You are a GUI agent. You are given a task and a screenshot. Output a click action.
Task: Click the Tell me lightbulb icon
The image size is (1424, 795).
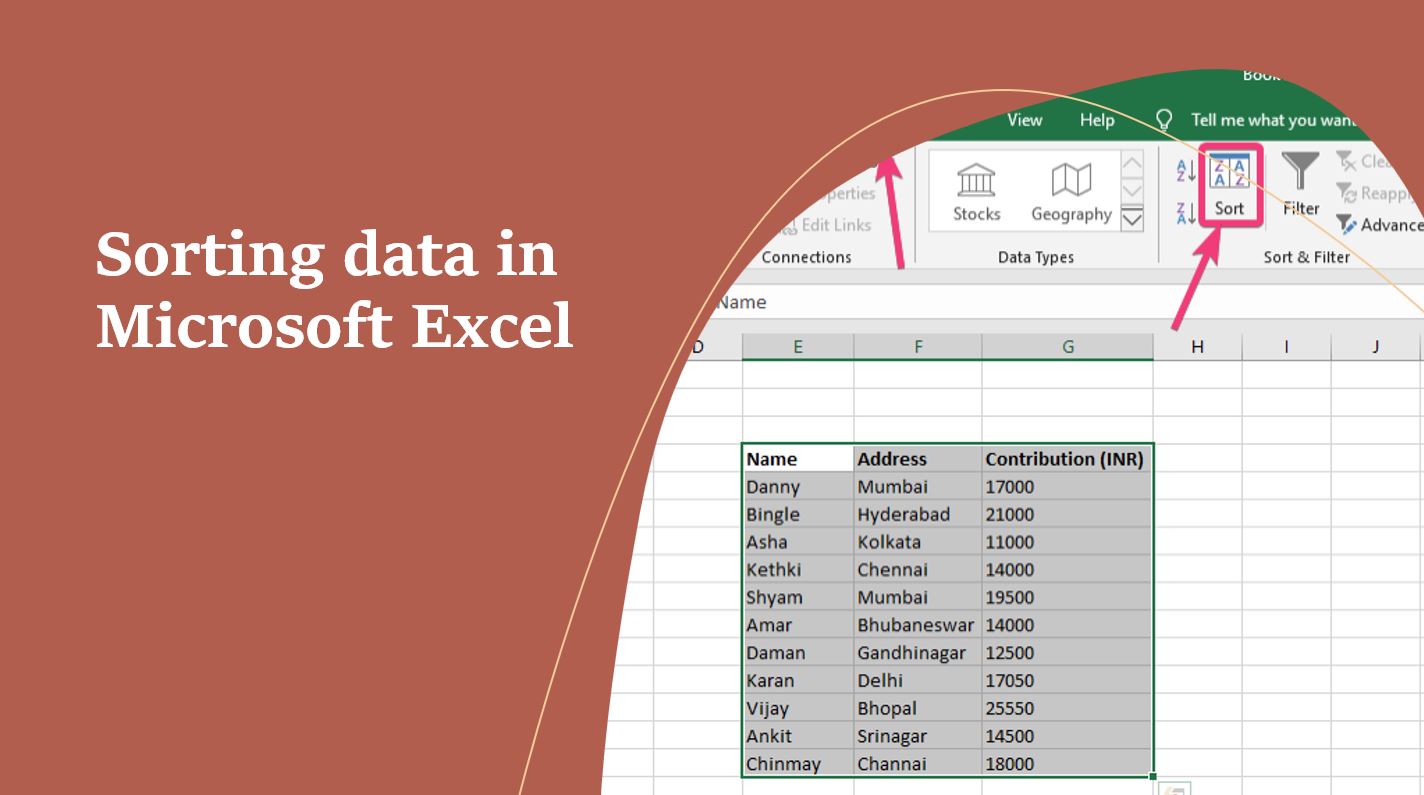click(x=1163, y=119)
